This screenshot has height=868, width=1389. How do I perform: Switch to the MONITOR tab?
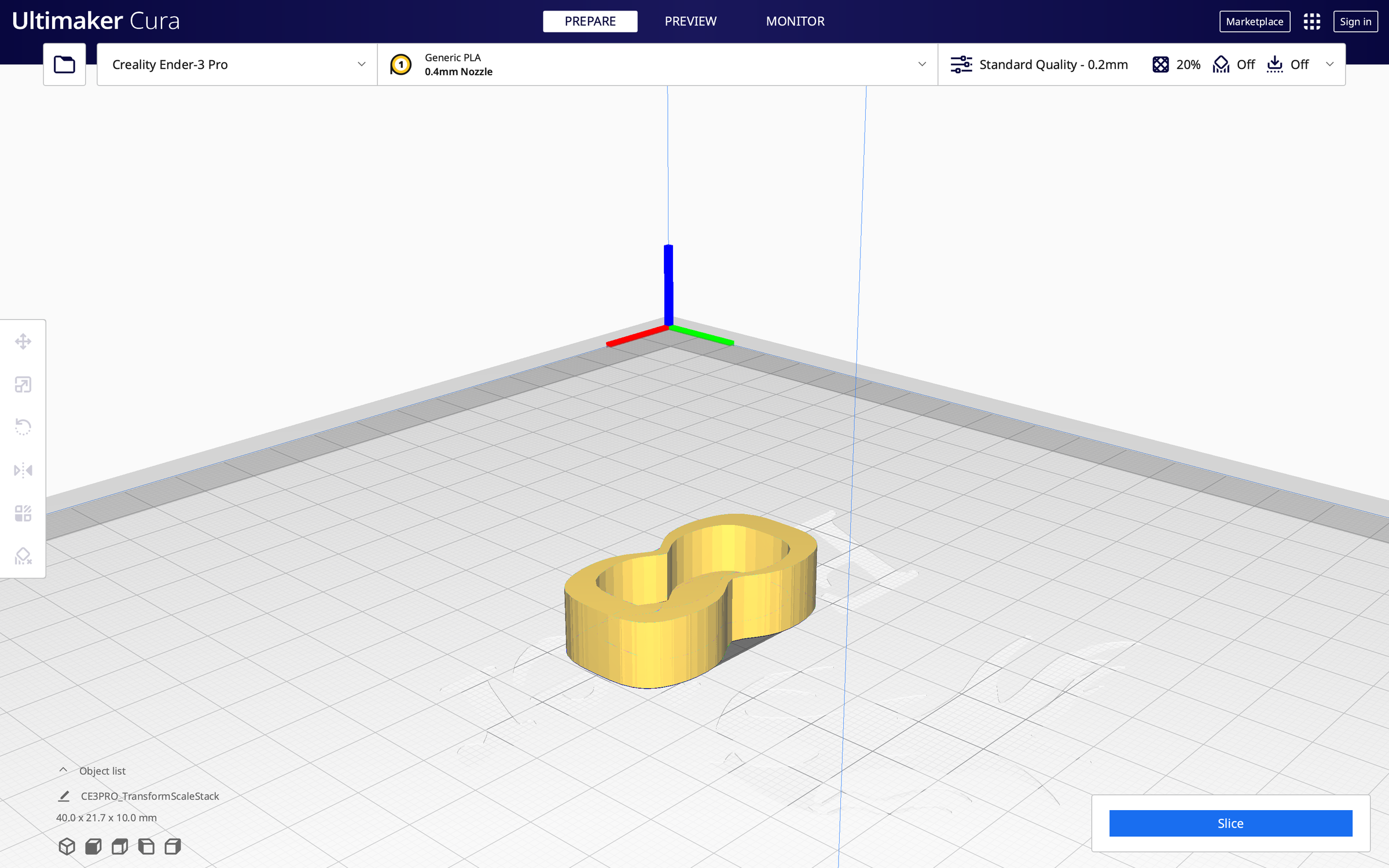(795, 21)
